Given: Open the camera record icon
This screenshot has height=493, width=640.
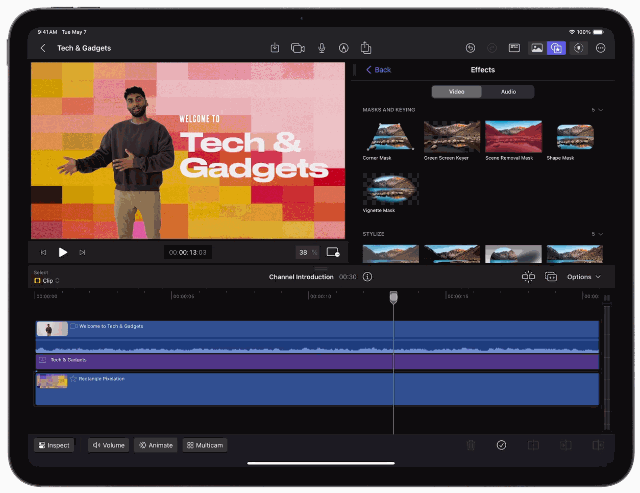Looking at the screenshot, I should [x=298, y=48].
